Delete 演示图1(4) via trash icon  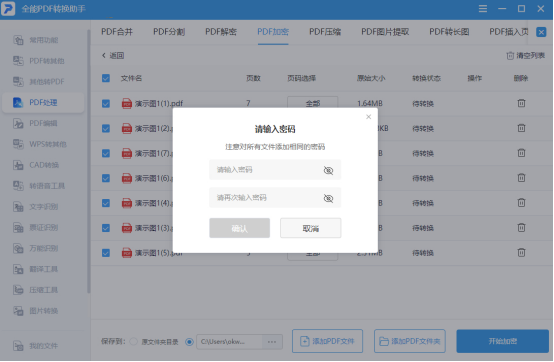tap(521, 203)
